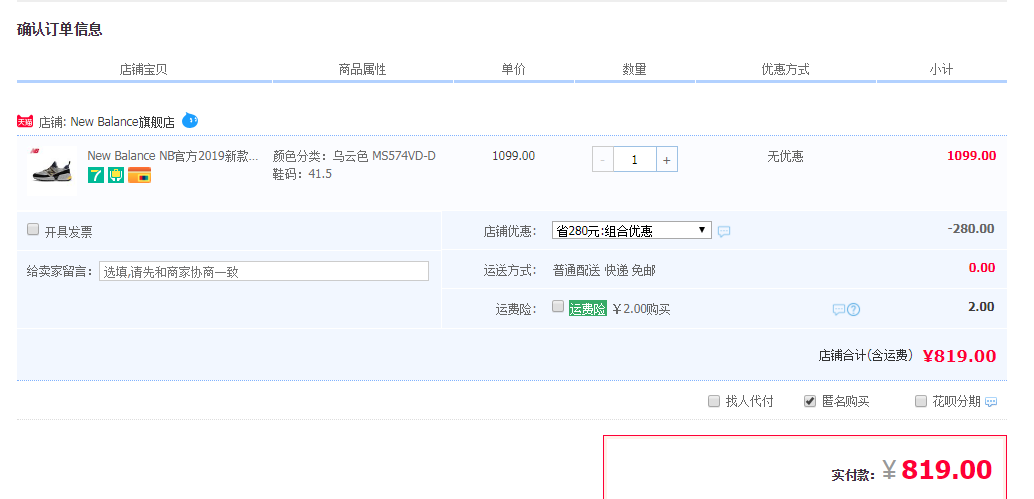Open the question mark help icon for 运费险
The width and height of the screenshot is (1034, 499).
(853, 309)
